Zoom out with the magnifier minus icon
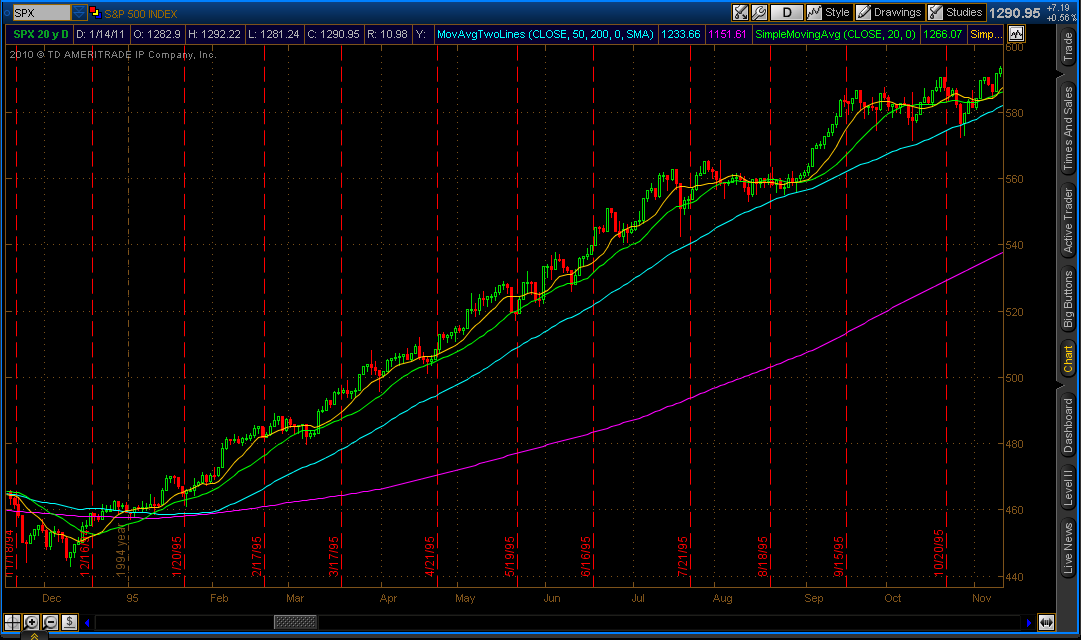 [x=50, y=622]
